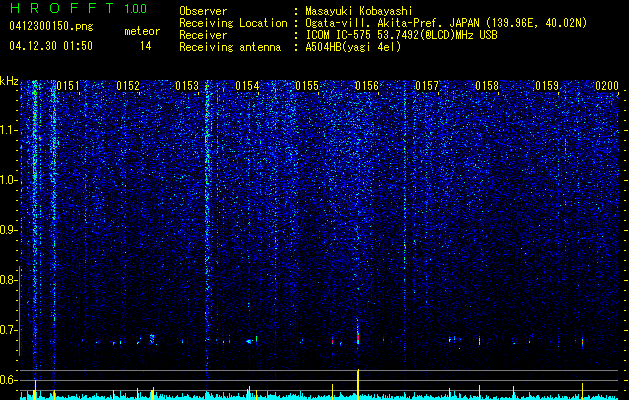Select the ICOM IC-575 receiver text
Screen dimensions: 629x400
click(x=401, y=35)
